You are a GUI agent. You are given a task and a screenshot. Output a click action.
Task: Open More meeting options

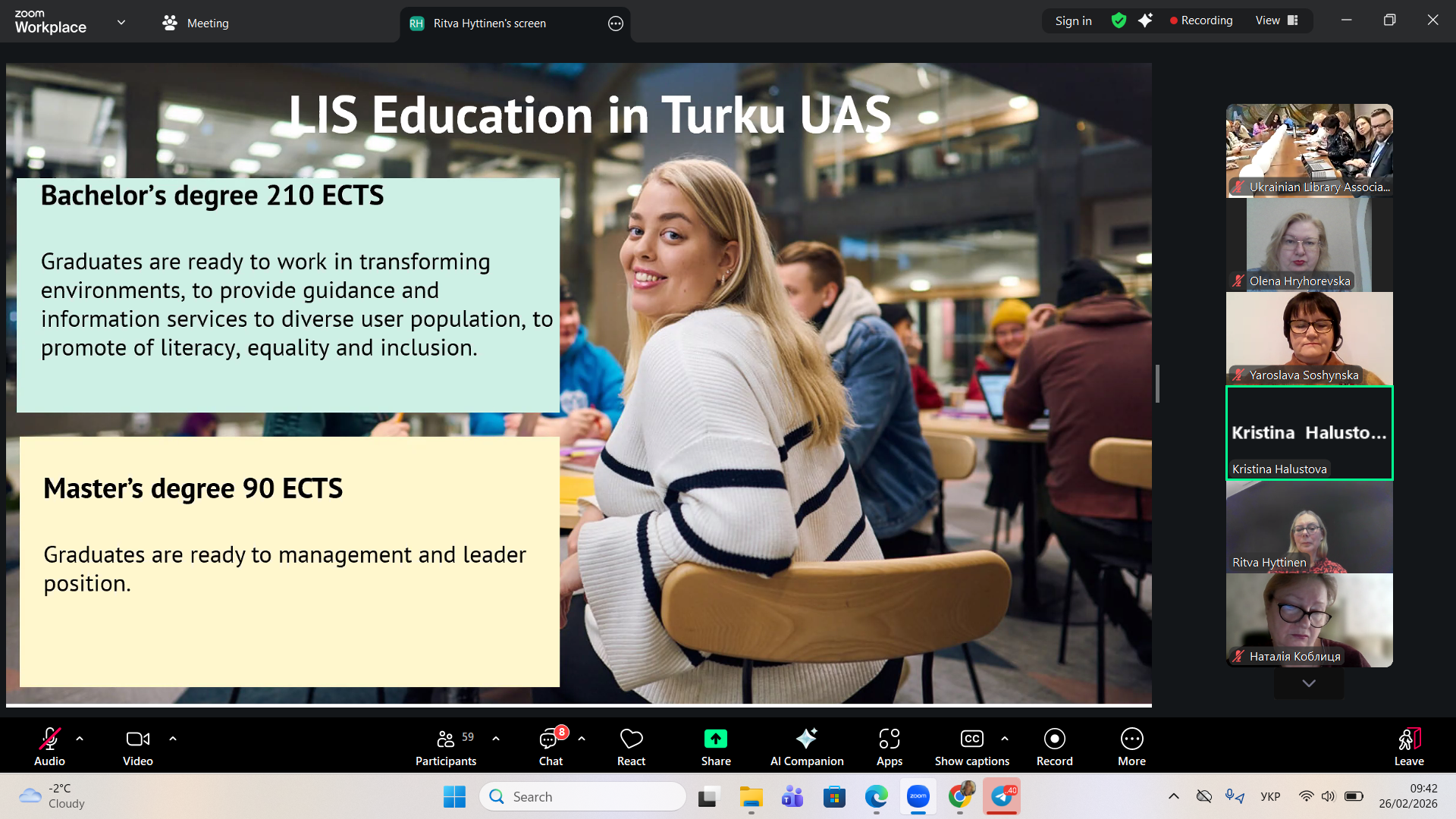(1131, 747)
